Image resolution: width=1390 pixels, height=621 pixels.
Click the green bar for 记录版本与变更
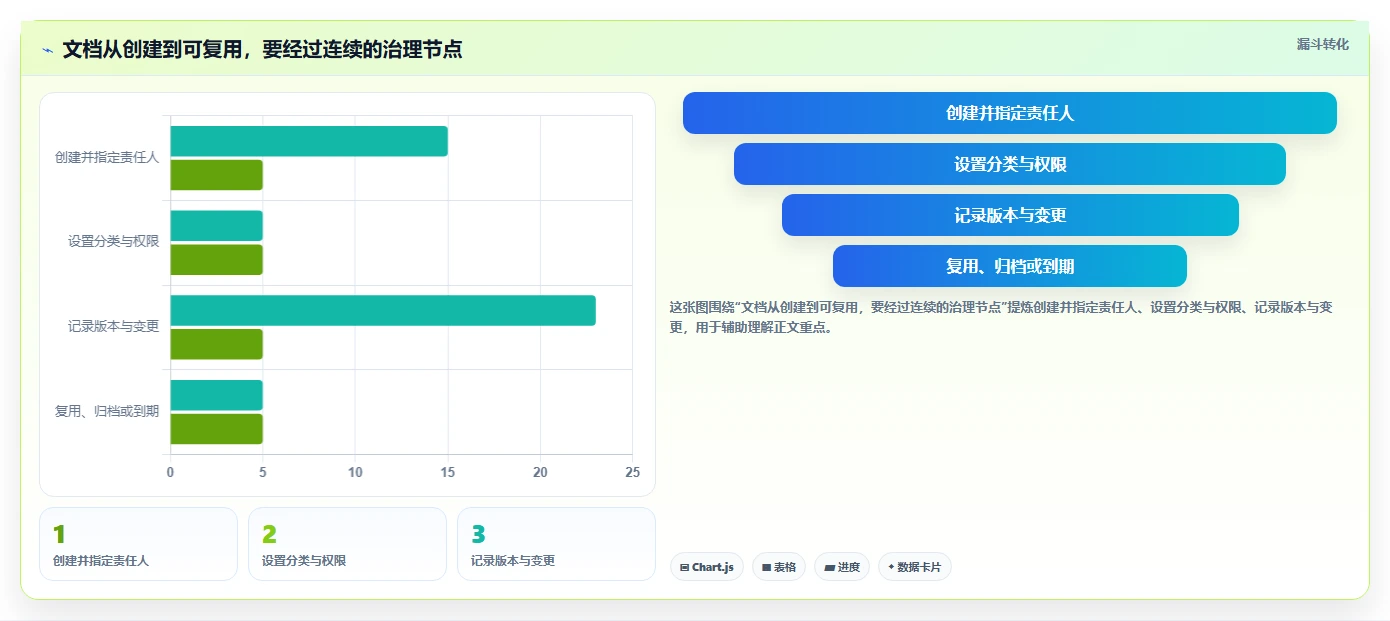click(217, 344)
